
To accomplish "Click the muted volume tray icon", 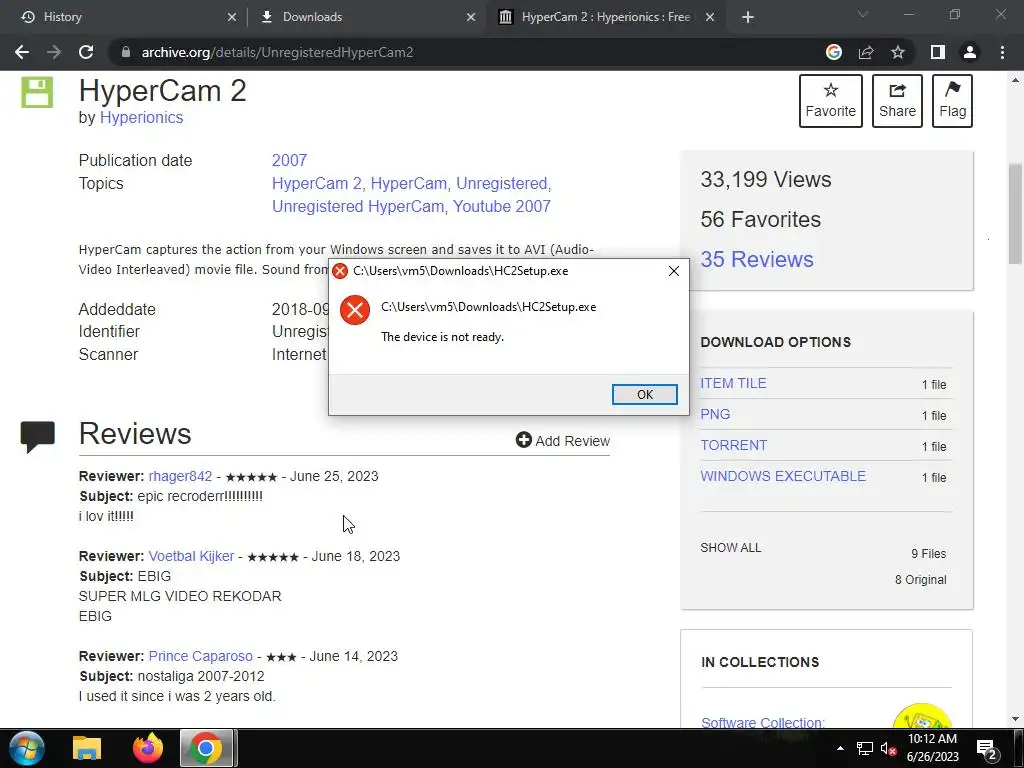I will (888, 748).
